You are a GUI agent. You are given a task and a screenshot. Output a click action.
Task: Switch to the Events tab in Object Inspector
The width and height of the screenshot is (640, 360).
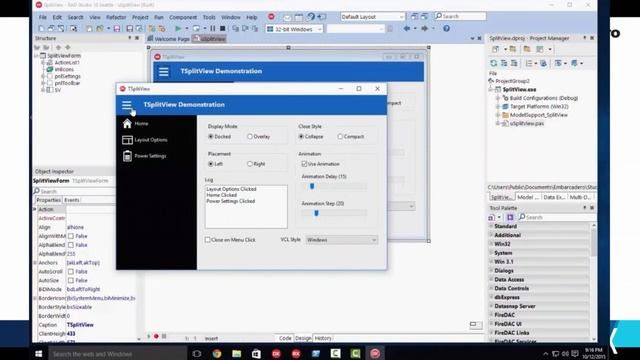(71, 200)
